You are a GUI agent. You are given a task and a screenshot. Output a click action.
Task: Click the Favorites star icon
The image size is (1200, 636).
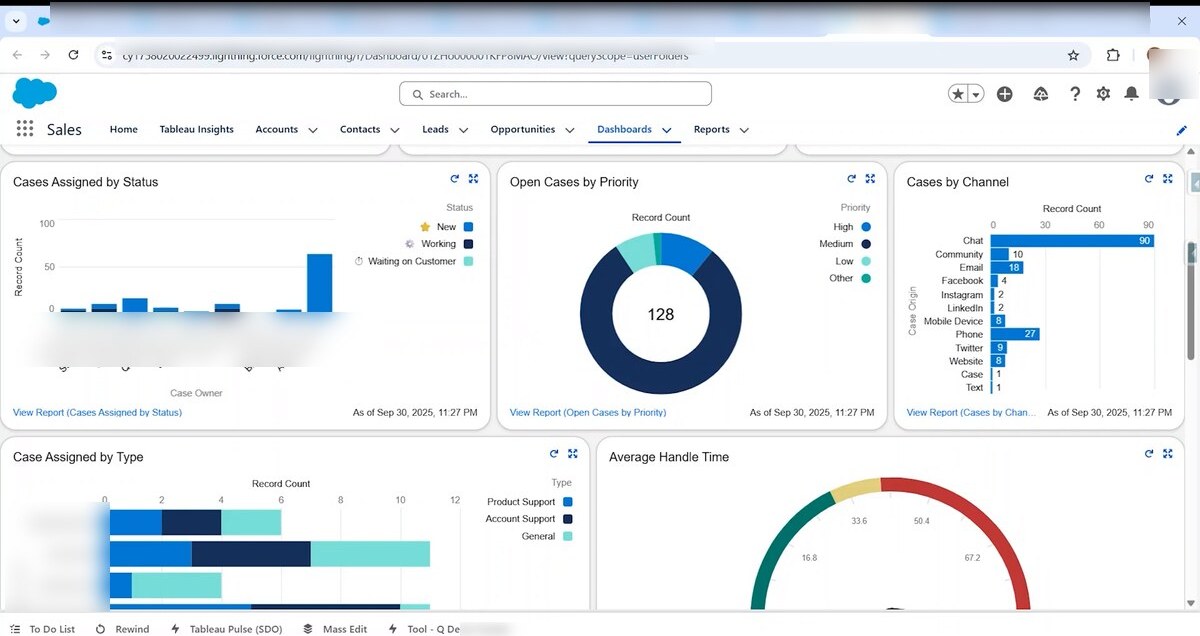[x=958, y=93]
